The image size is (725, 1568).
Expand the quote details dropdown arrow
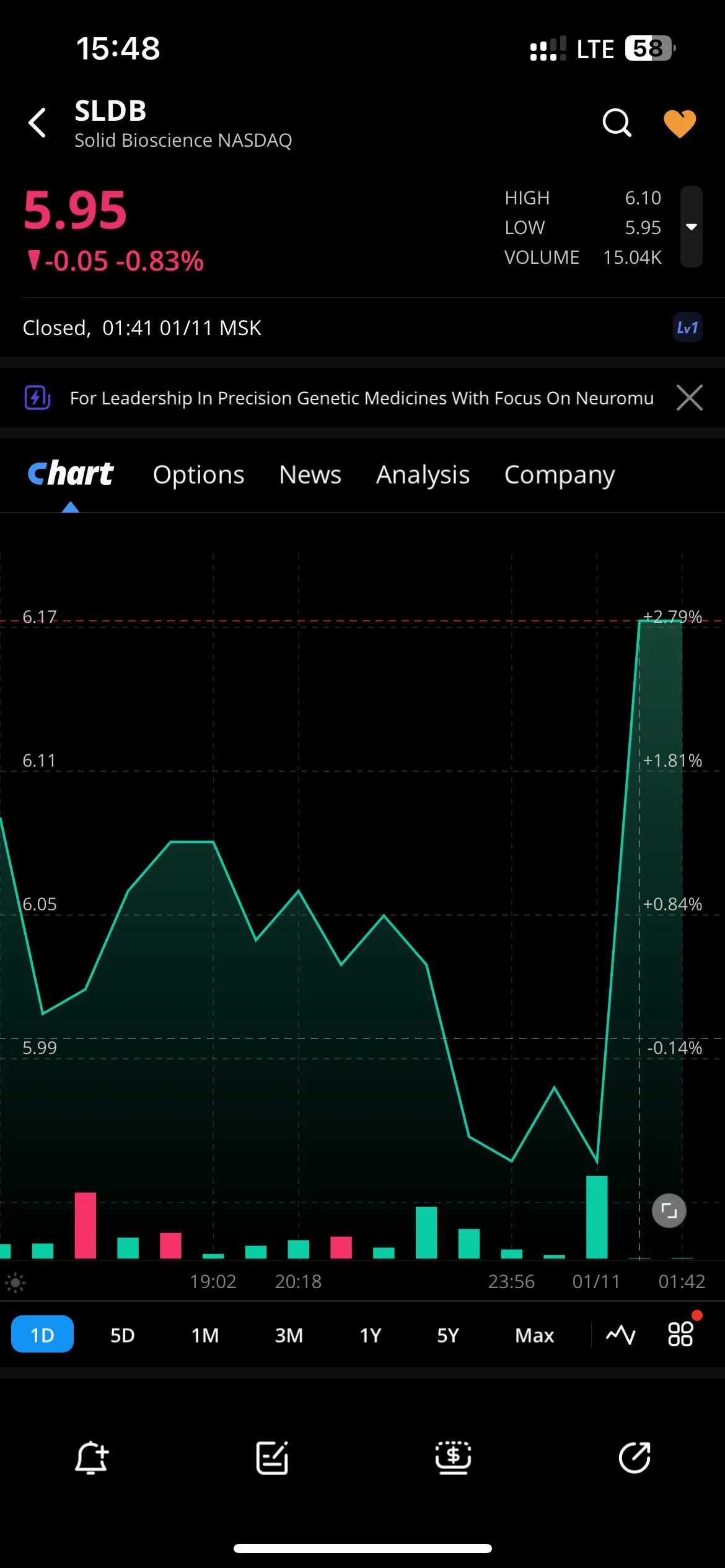pyautogui.click(x=692, y=227)
